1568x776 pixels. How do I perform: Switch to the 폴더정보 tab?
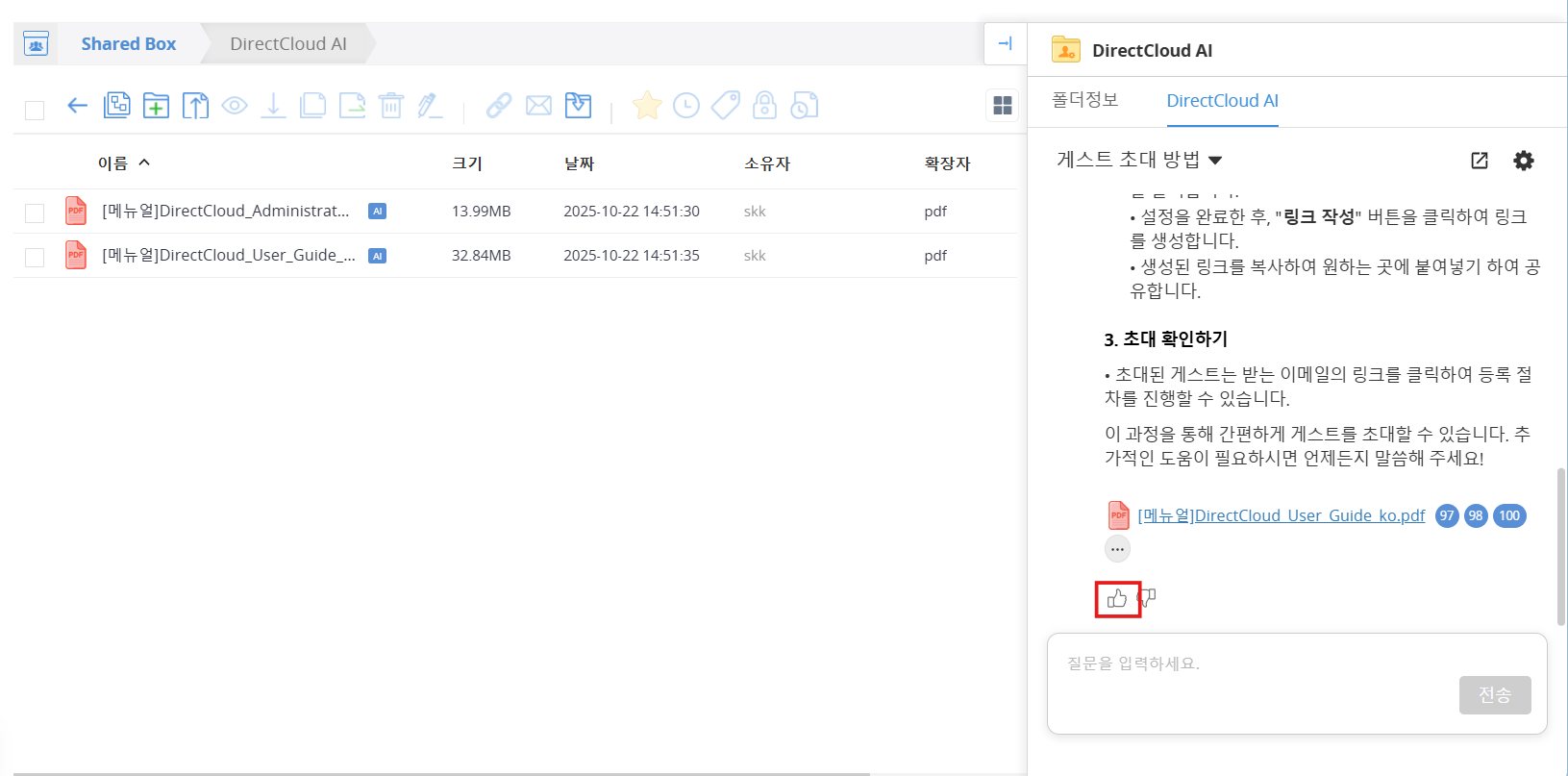point(1084,101)
